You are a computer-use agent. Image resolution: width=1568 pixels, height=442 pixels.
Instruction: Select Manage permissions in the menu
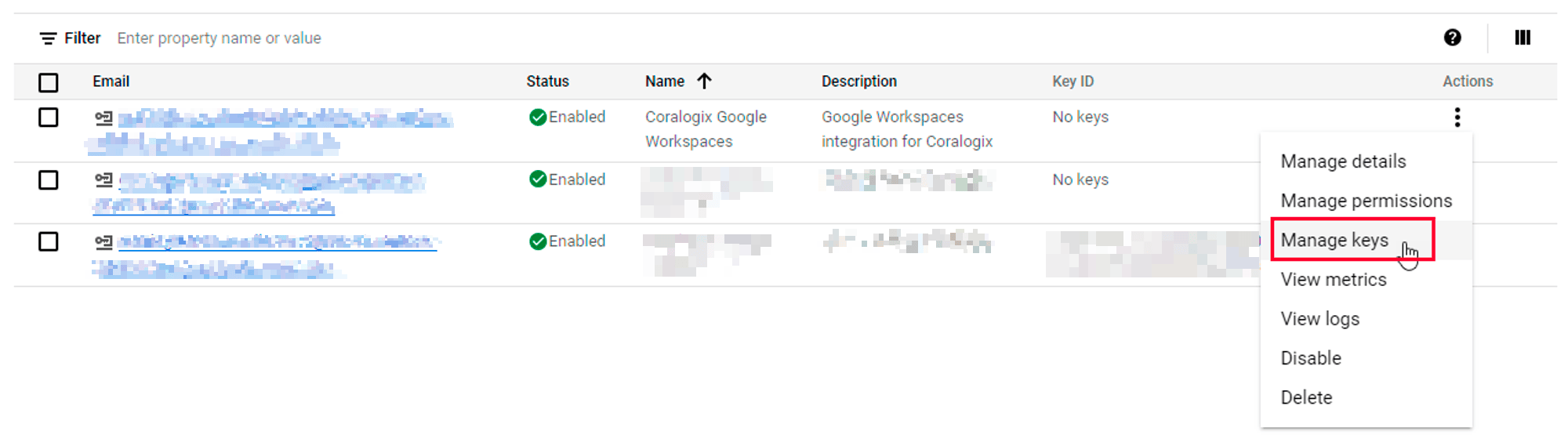pyautogui.click(x=1367, y=201)
